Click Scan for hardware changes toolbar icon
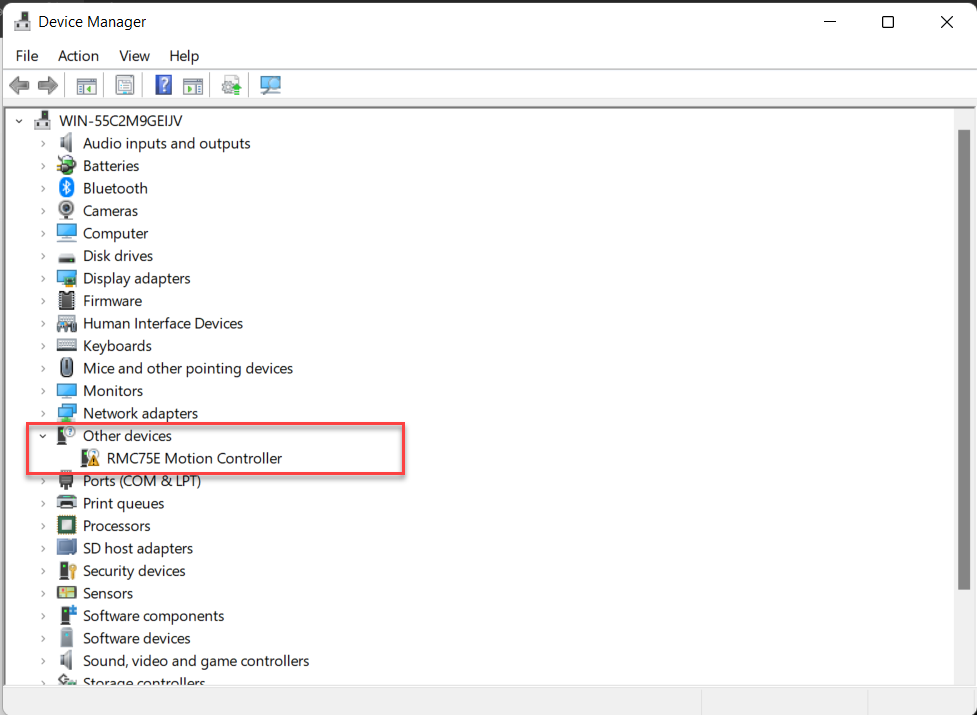 tap(270, 85)
